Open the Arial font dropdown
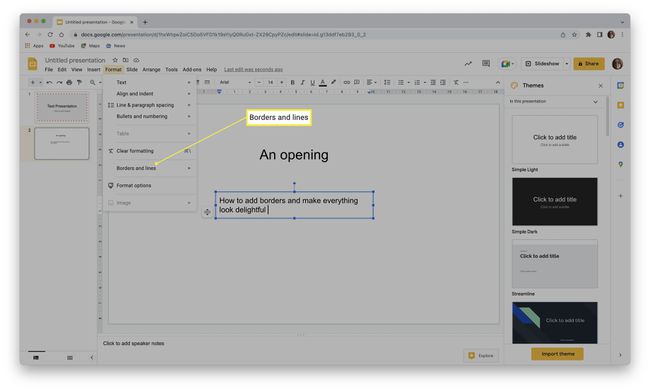 pos(235,83)
